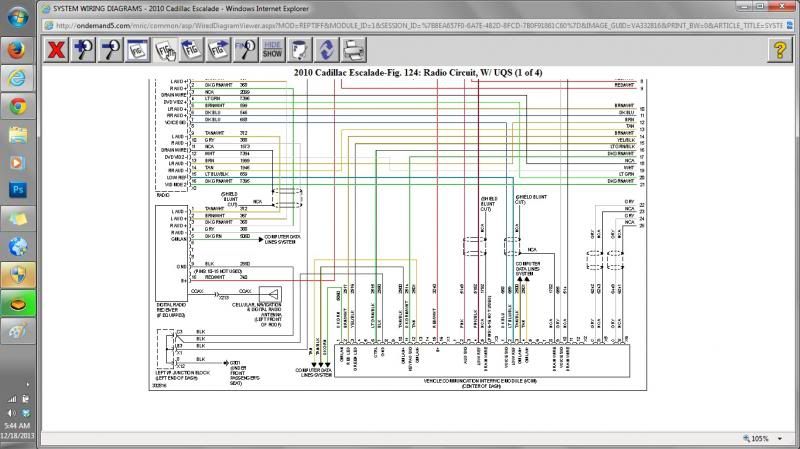
Task: Zoom in with the plus magnifier tool
Action: point(83,50)
